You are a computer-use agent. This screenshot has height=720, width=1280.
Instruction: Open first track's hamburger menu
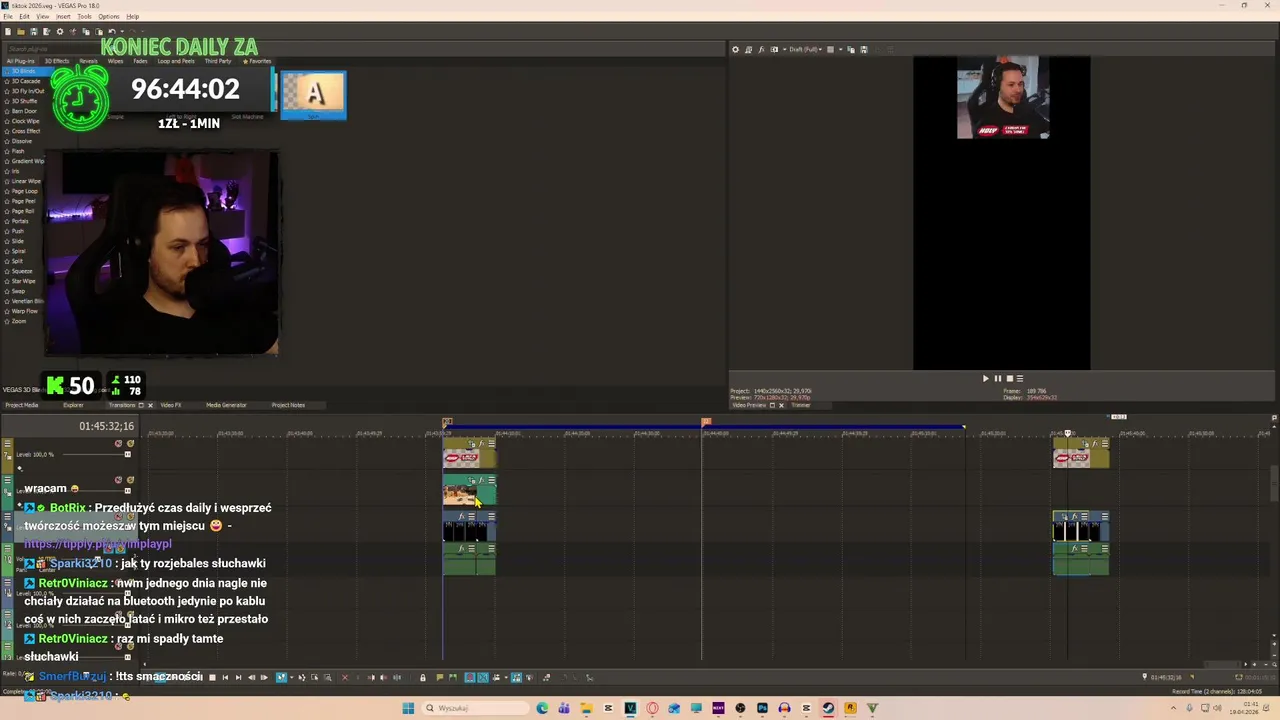(7, 444)
